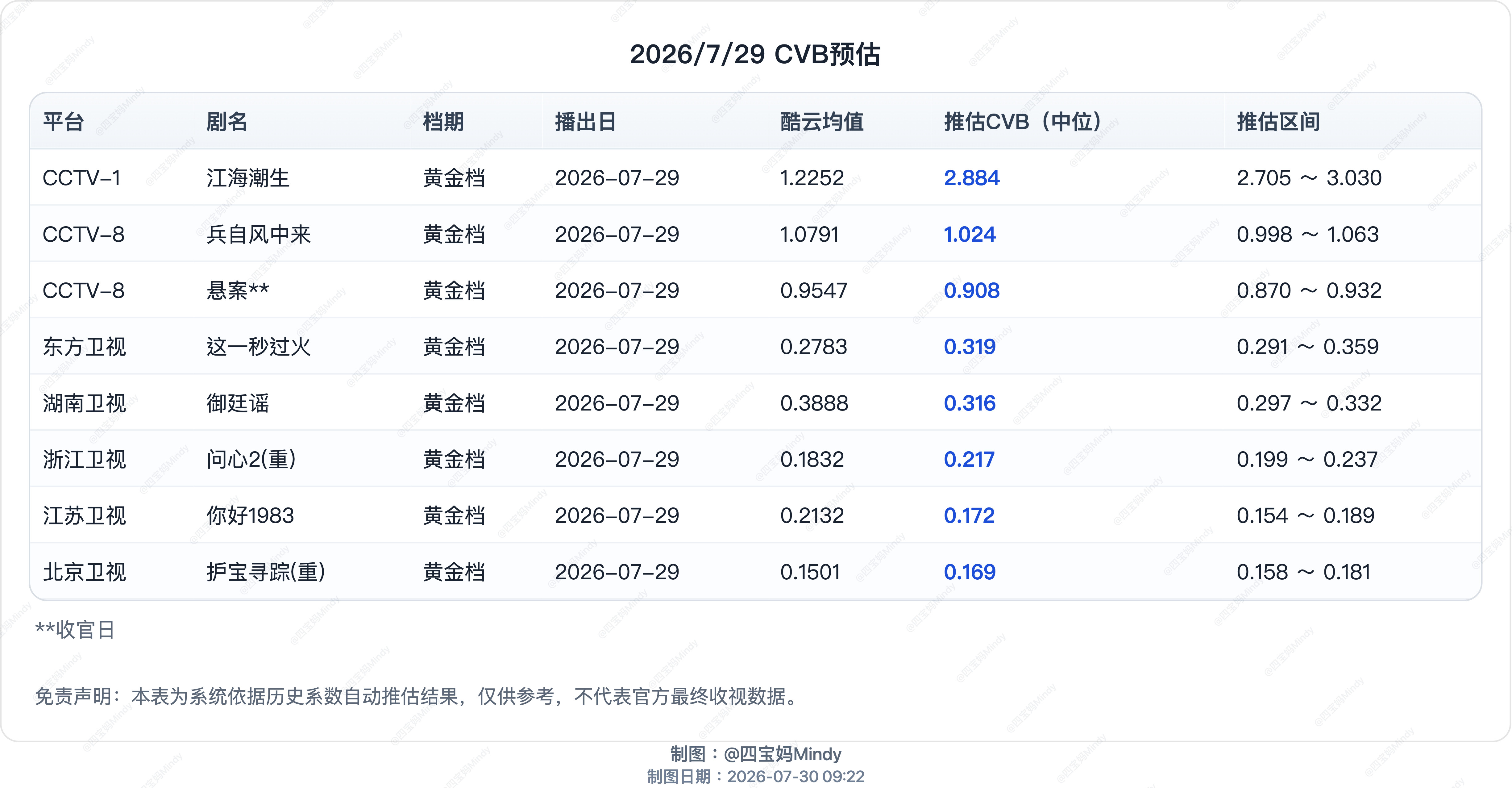Click the **收官日 footnote
The image size is (1512, 788).
click(x=75, y=629)
